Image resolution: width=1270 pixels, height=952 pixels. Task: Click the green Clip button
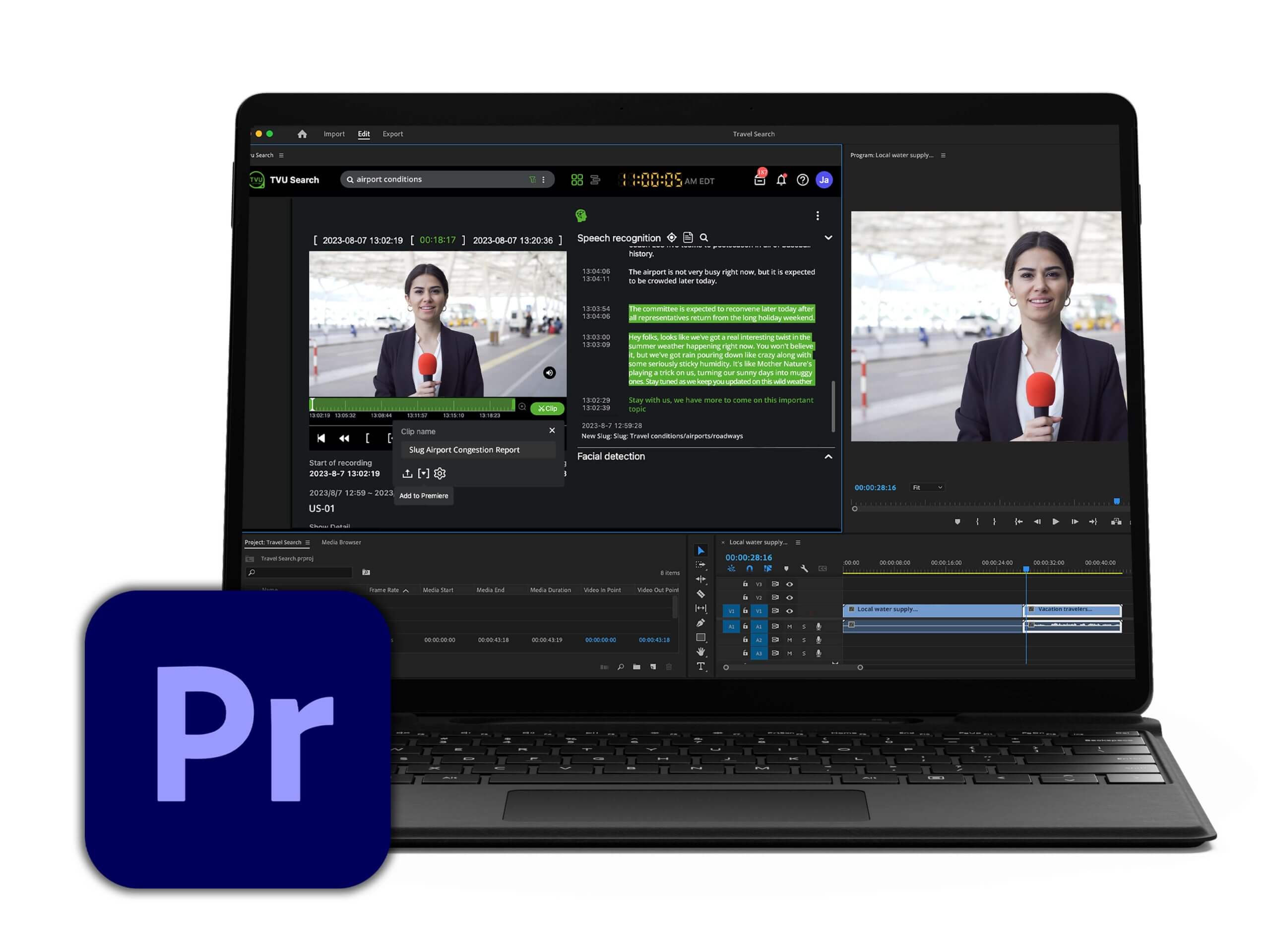point(547,409)
